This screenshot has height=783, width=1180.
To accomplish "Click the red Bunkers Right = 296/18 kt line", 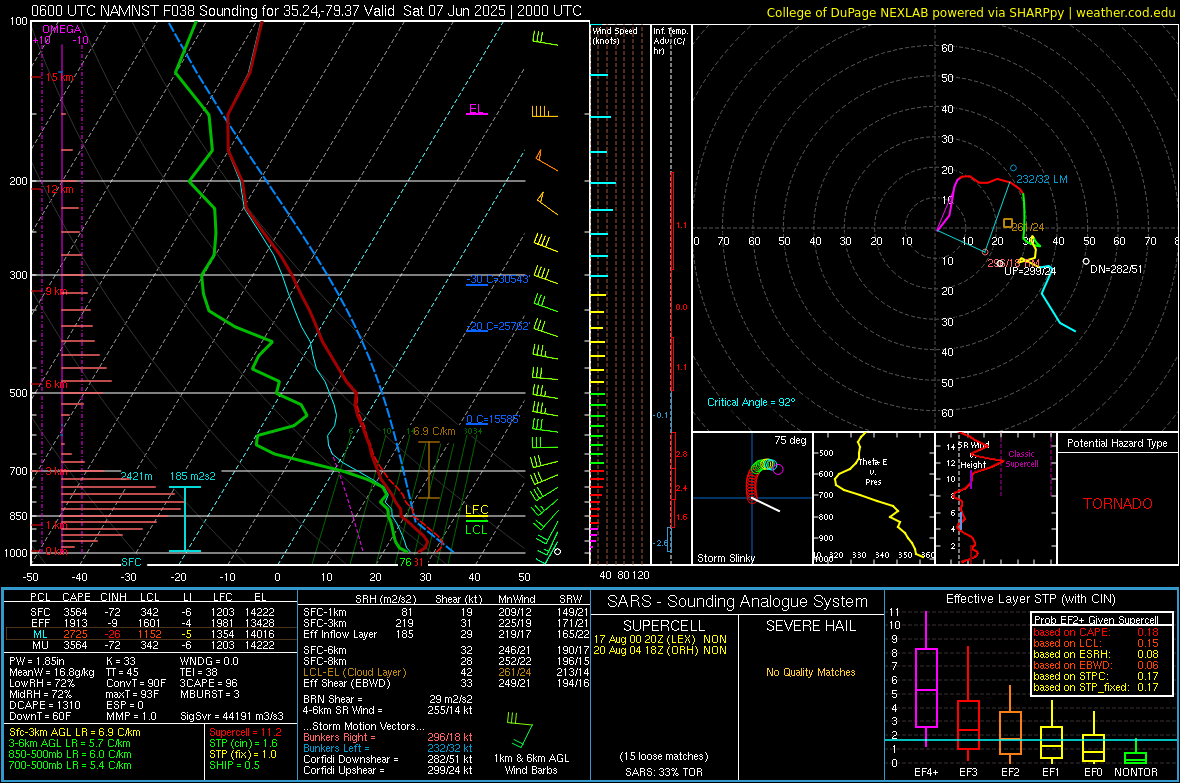I will click(x=388, y=737).
